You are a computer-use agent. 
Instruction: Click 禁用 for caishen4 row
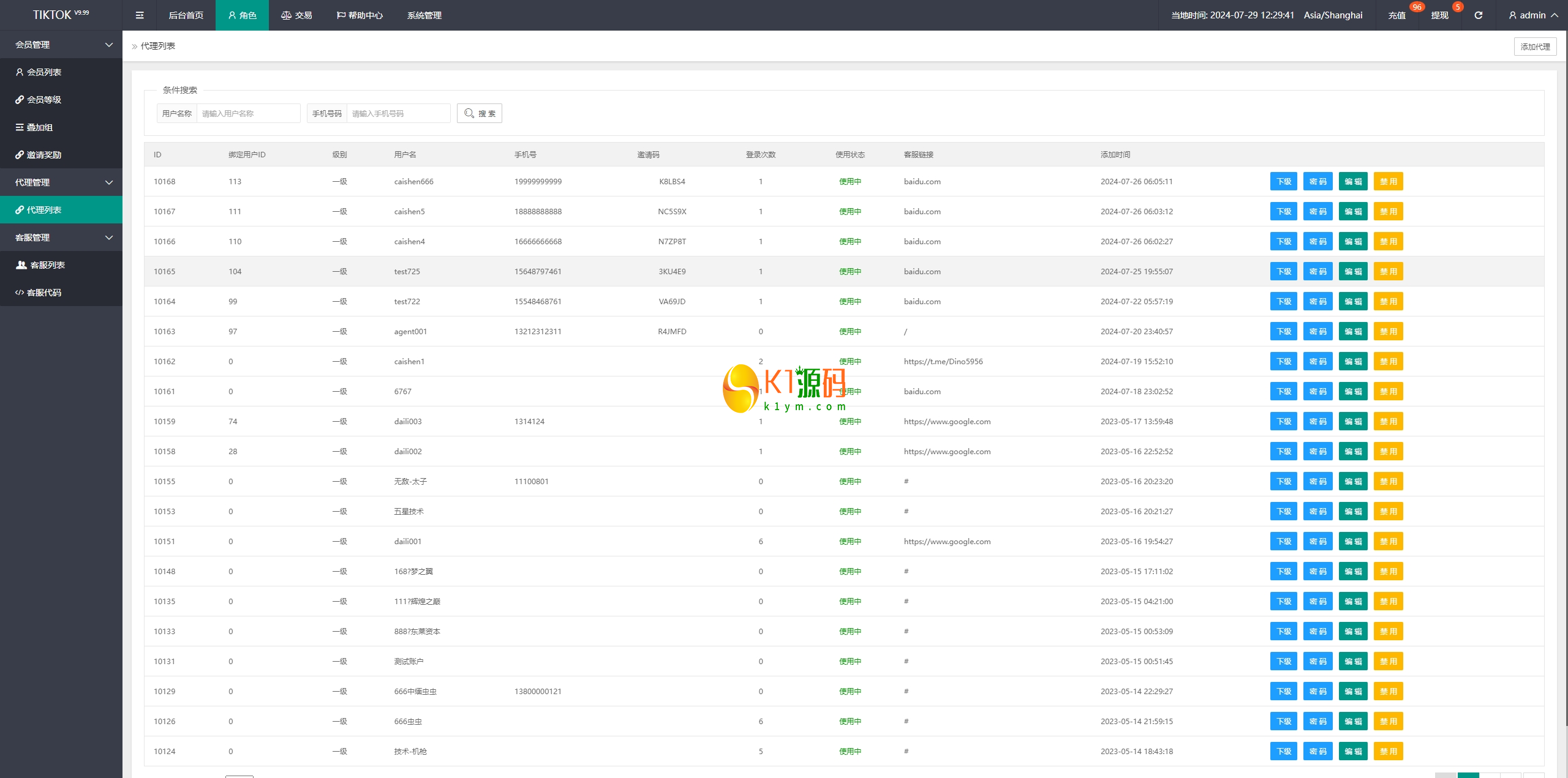(1389, 242)
